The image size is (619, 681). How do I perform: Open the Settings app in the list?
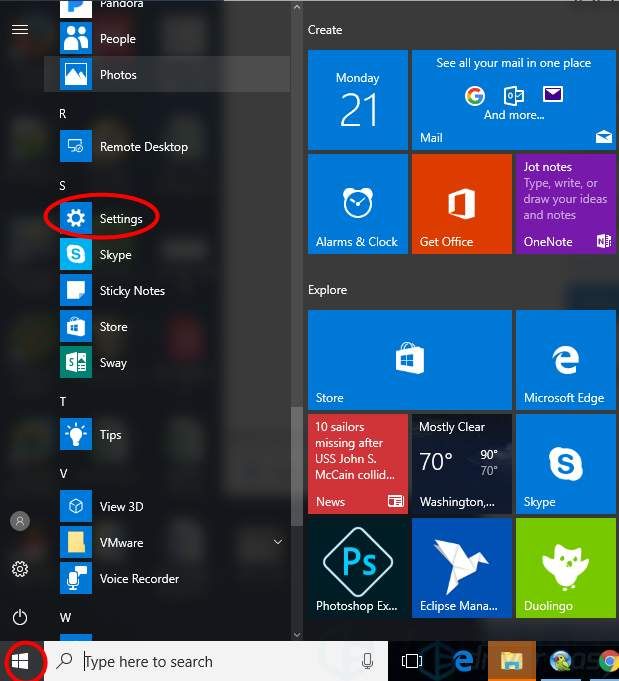point(120,219)
